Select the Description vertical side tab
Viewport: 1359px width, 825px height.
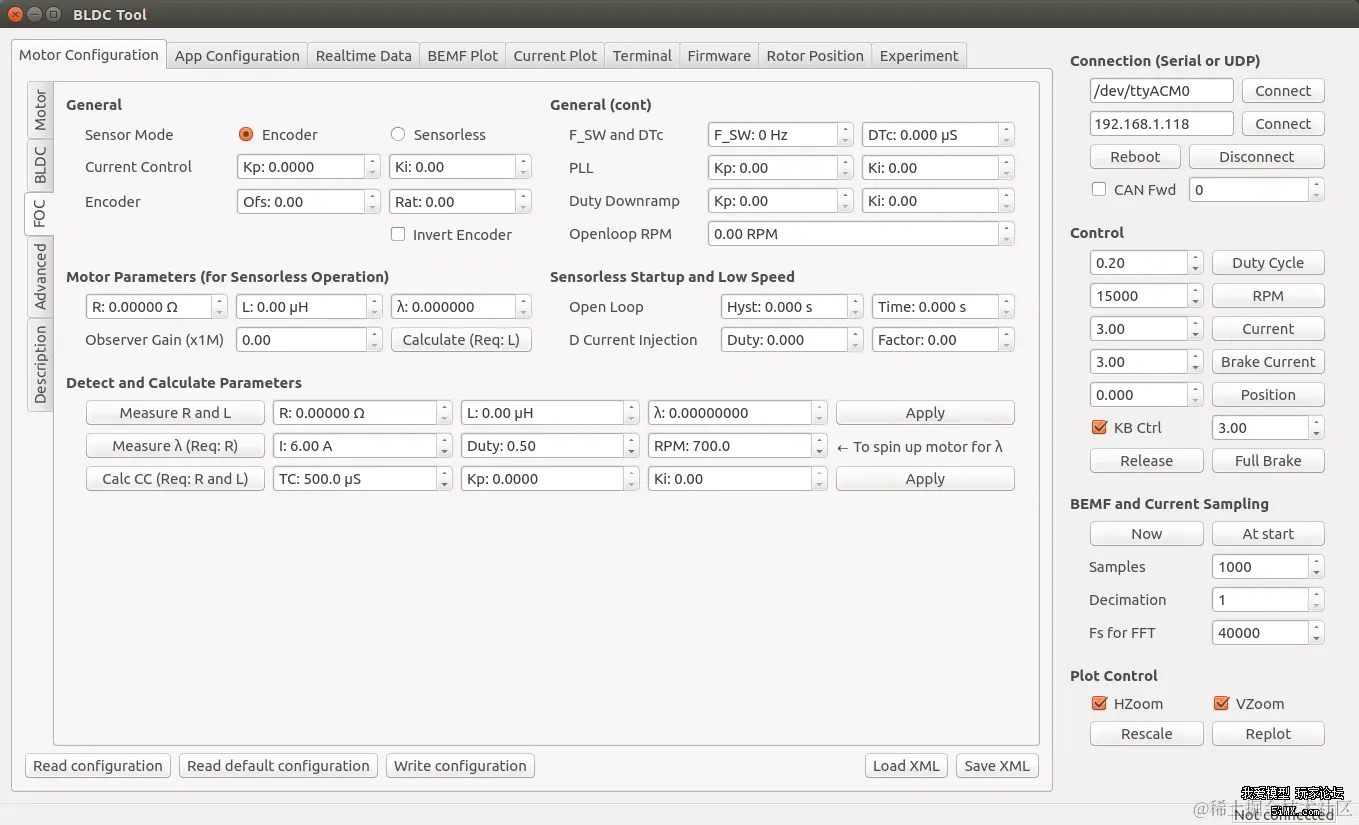tap(40, 364)
